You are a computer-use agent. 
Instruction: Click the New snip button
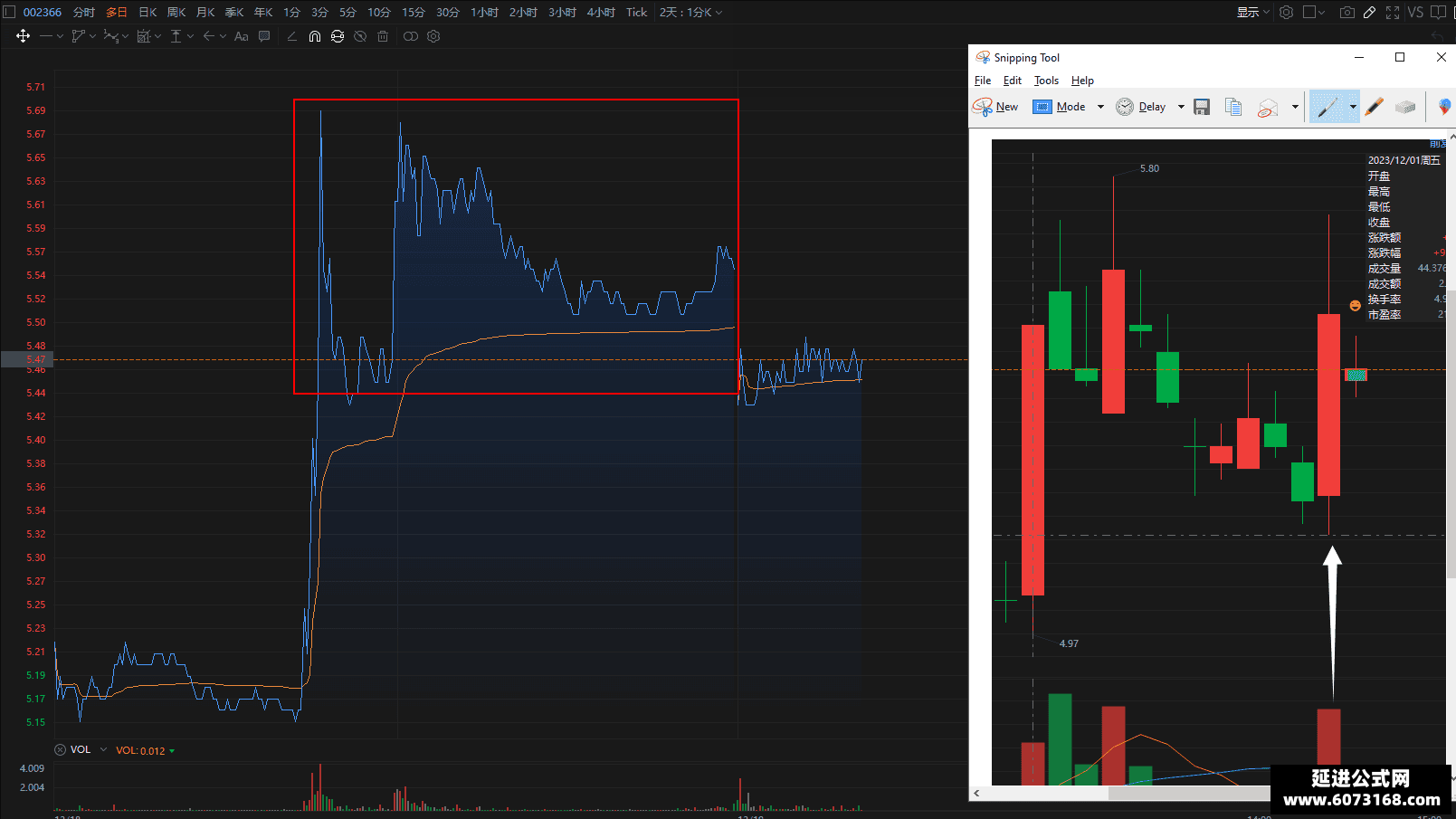[x=995, y=107]
